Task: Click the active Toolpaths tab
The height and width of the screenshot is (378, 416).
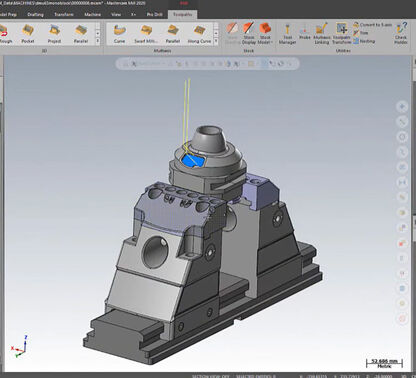Action: [x=182, y=14]
